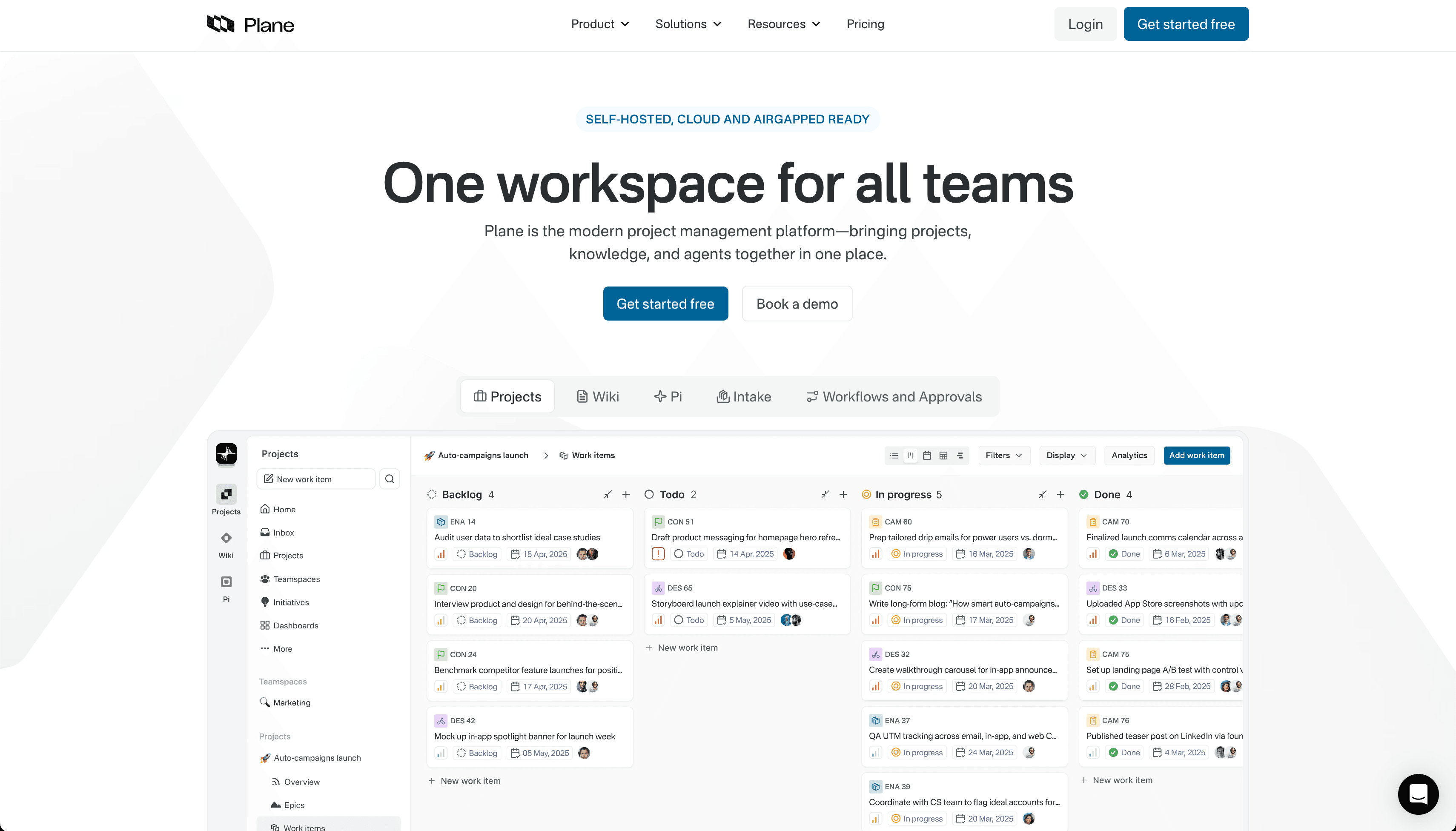This screenshot has width=1456, height=831.
Task: Open the Solutions dropdown menu
Action: pos(688,24)
